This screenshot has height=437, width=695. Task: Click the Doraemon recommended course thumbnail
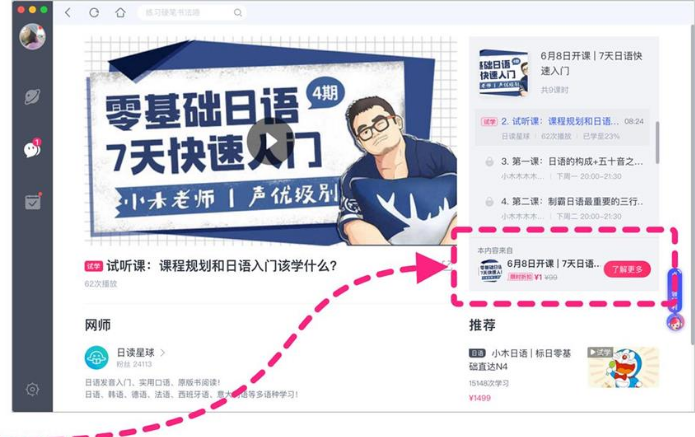pyautogui.click(x=623, y=367)
